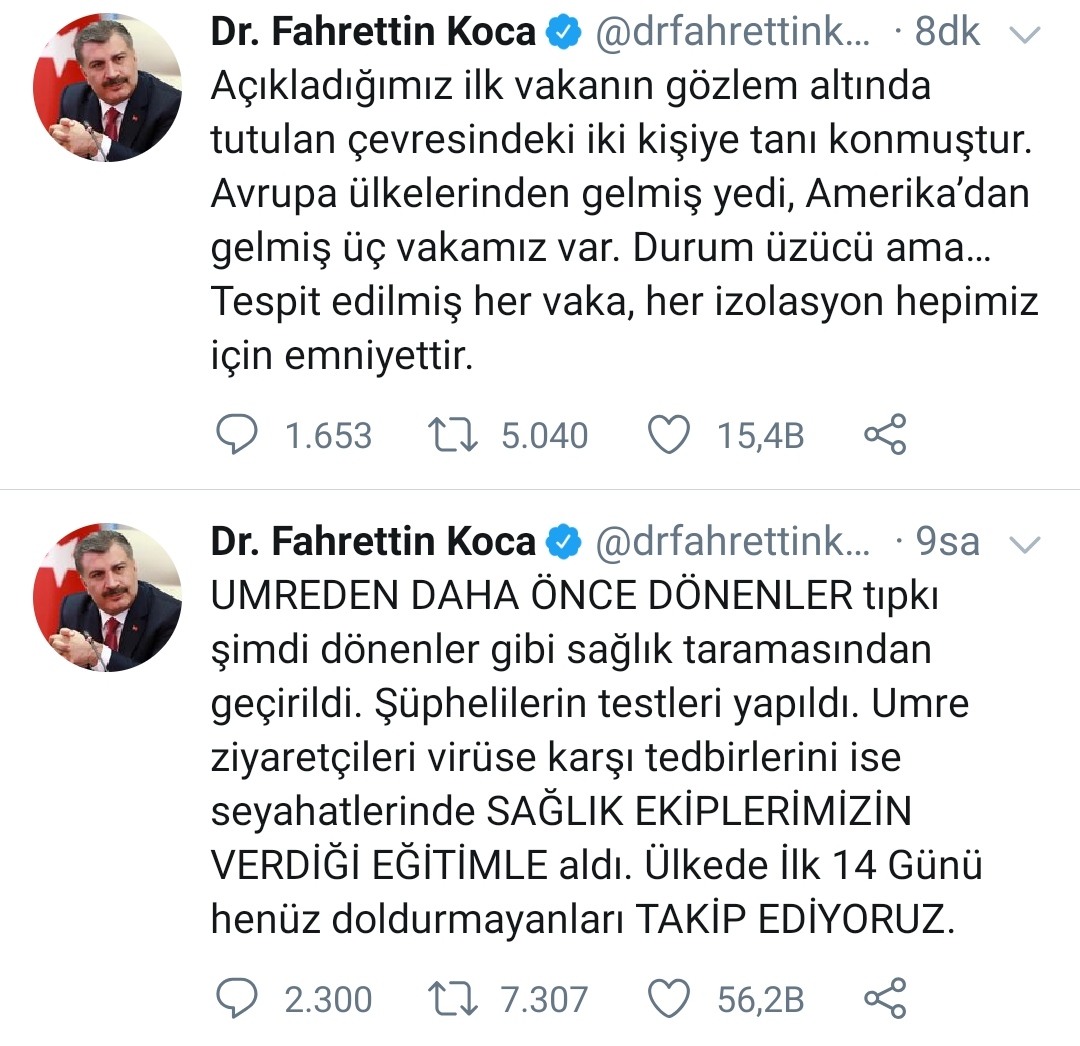Open profile photo on the first tweet
The width and height of the screenshot is (1080, 1046).
[107, 87]
